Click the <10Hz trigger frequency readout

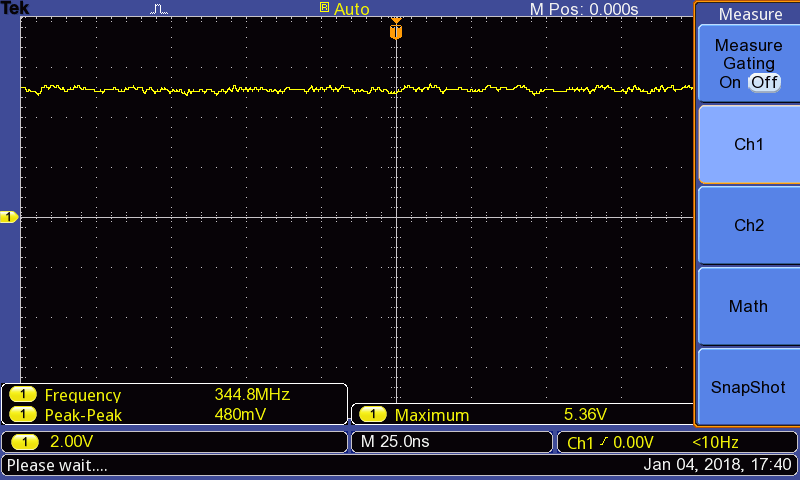click(x=715, y=442)
